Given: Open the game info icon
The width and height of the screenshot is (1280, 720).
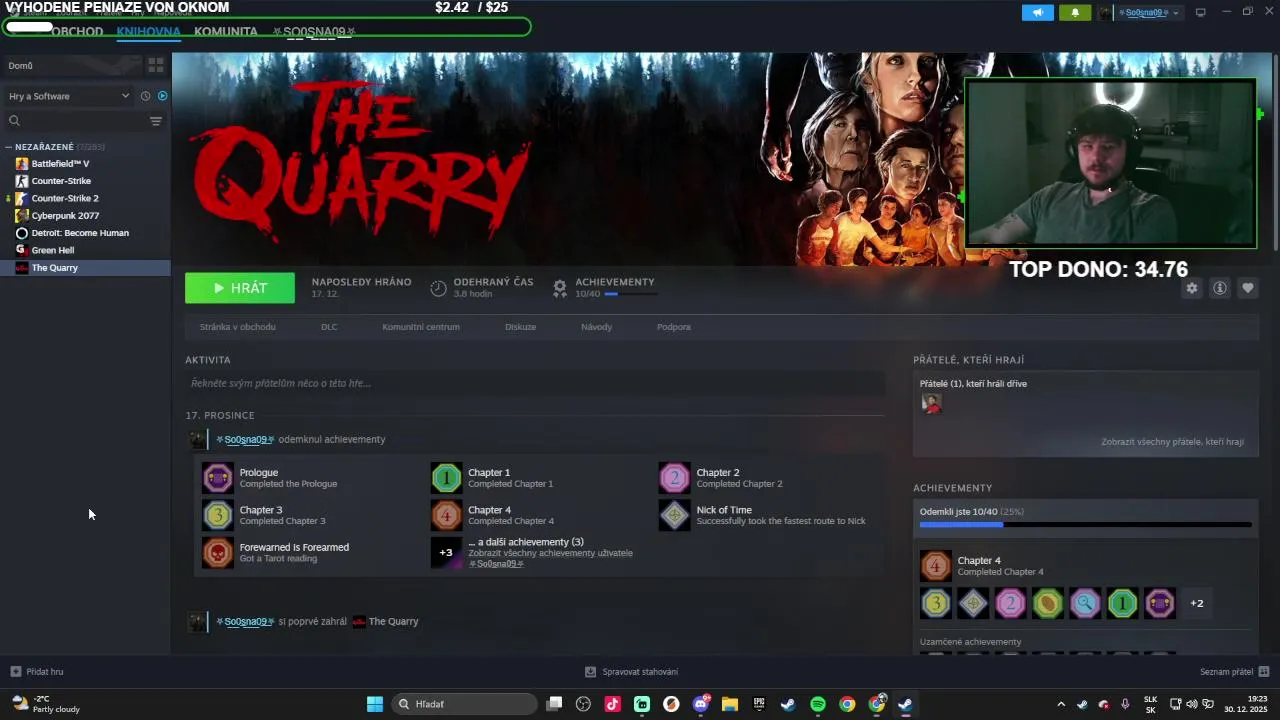Looking at the screenshot, I should [1219, 288].
